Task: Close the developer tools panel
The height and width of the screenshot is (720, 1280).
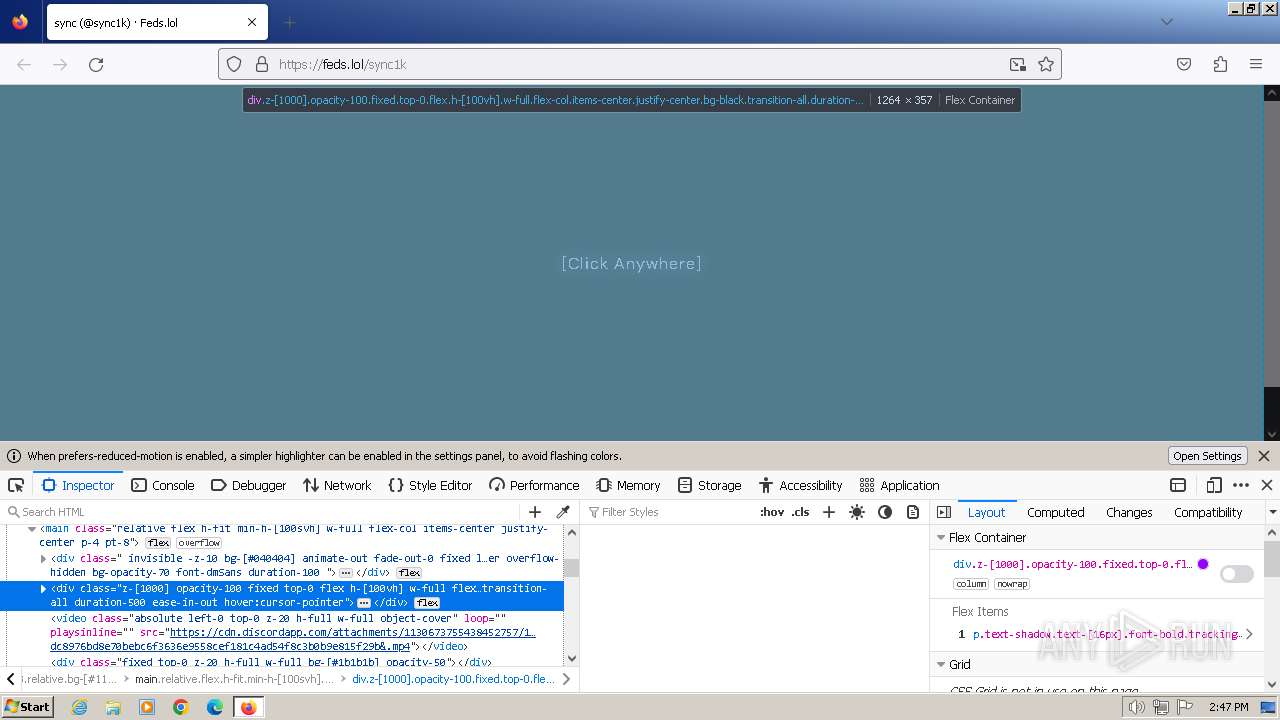Action: coord(1267,485)
